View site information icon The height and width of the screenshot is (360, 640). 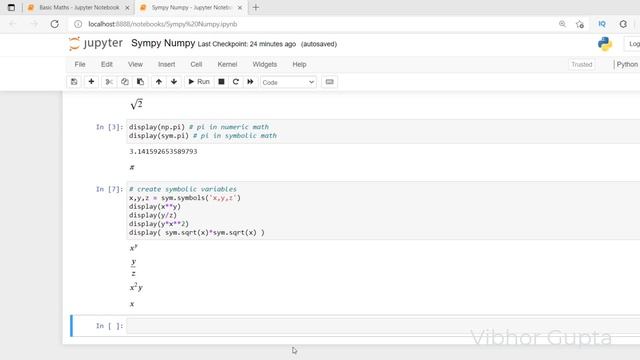78,24
